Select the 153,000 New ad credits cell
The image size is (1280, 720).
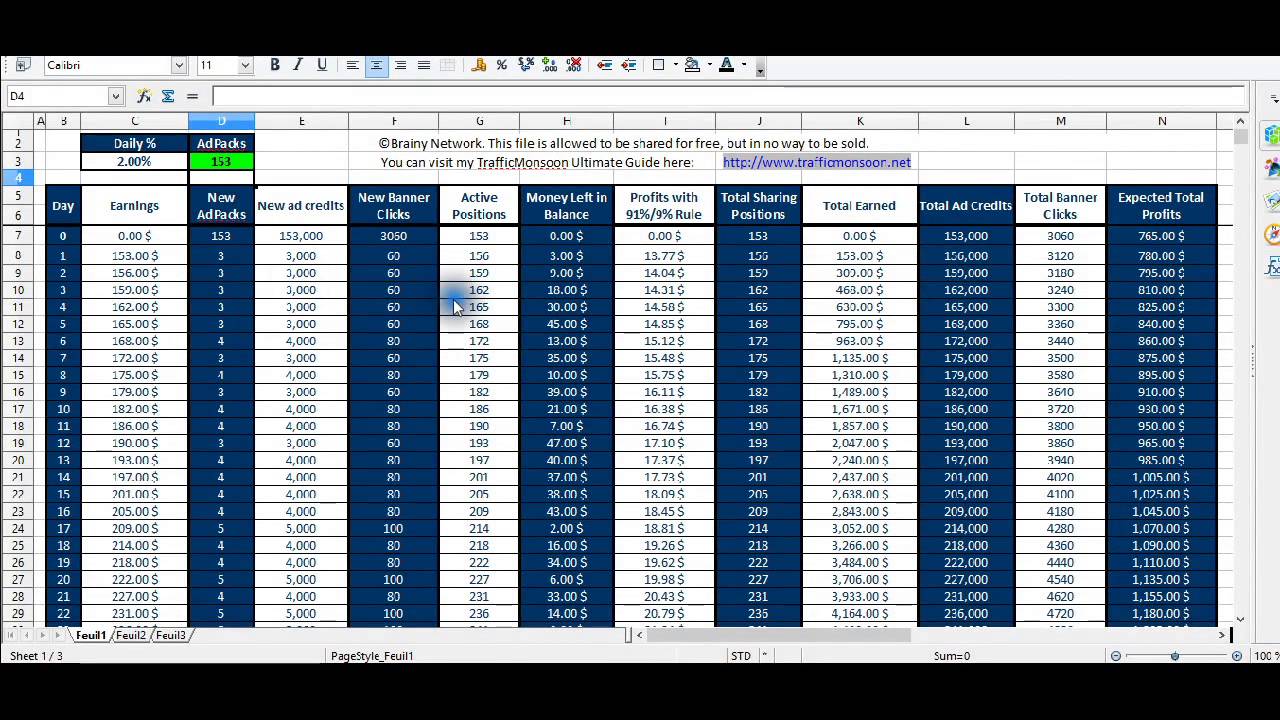click(301, 236)
